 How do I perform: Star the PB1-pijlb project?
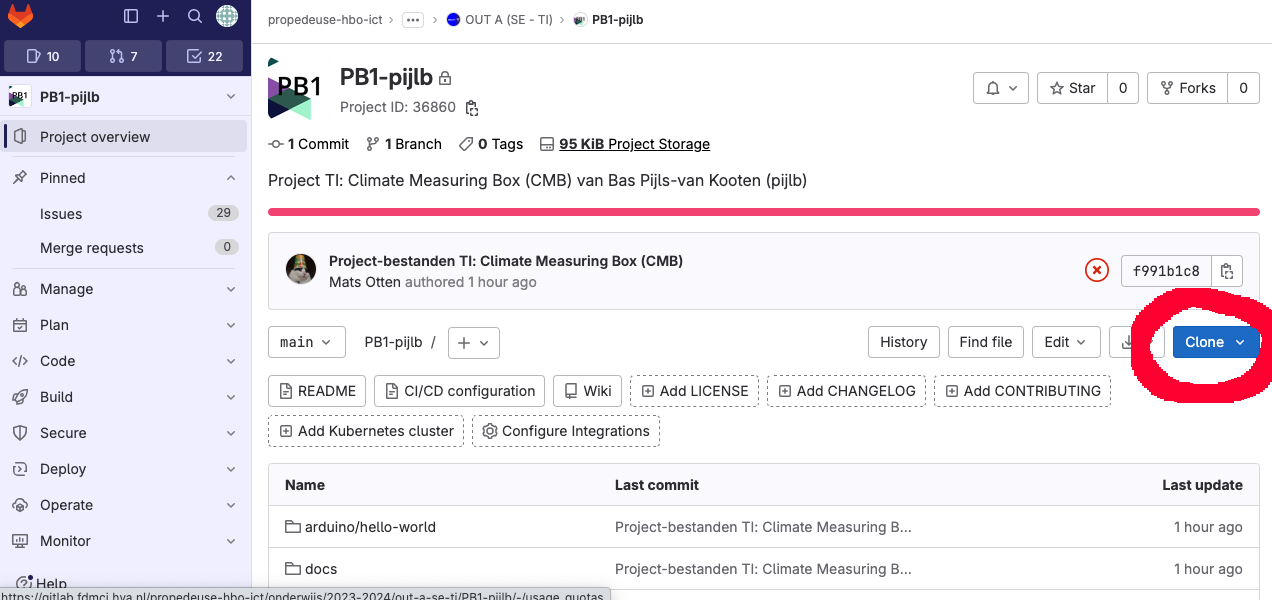point(1072,88)
